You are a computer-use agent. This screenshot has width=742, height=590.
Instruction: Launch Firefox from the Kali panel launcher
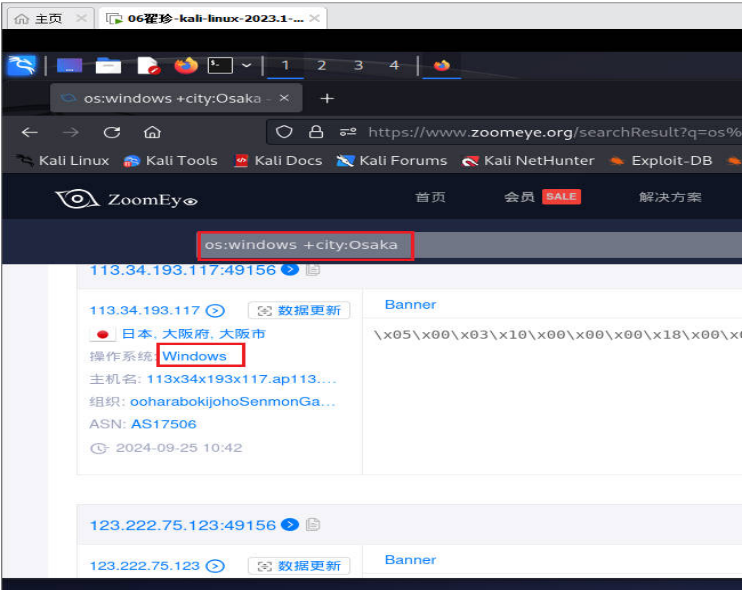point(186,65)
